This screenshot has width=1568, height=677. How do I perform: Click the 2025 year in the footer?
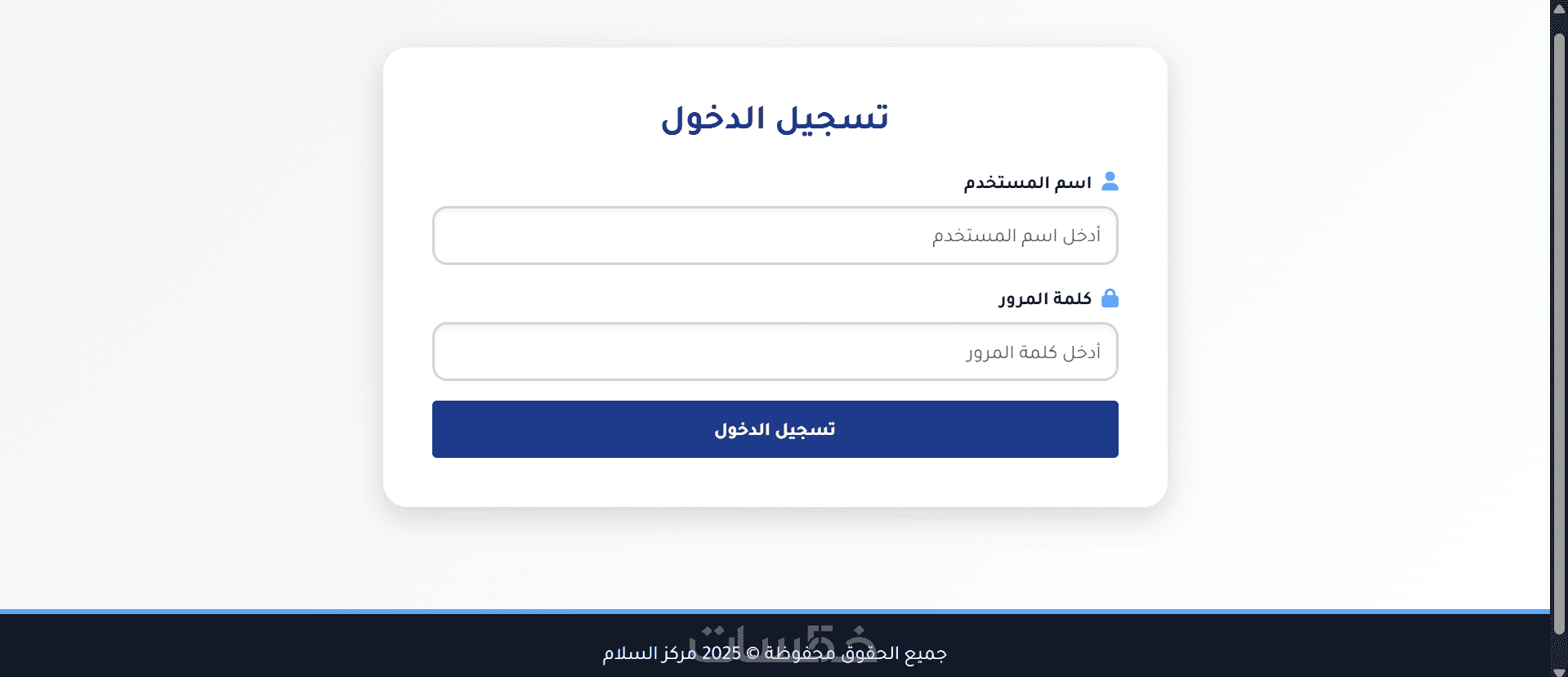[x=721, y=653]
